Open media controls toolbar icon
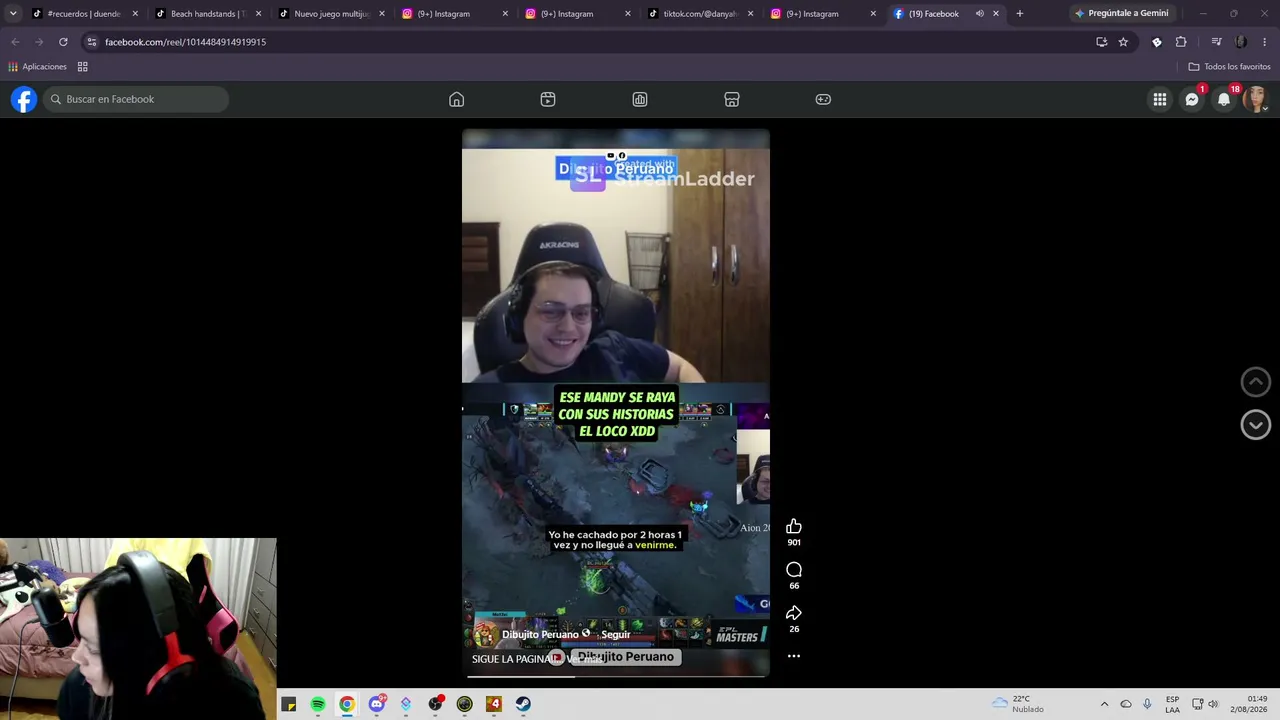Screen dimensions: 1280x720 click(1216, 42)
